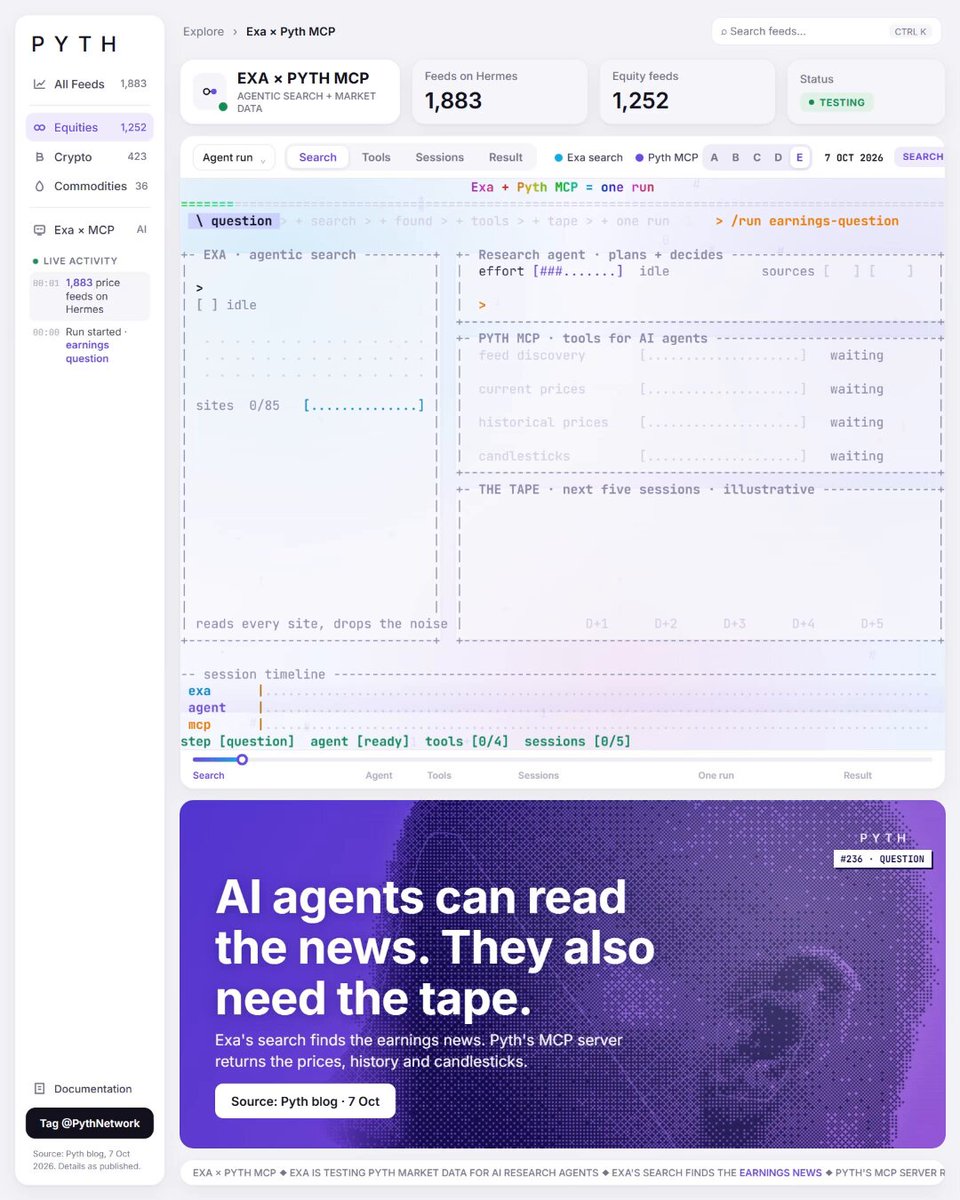Screen dimensions: 960x1200
Task: Toggle the Pyth MCP legend item
Action: coord(666,157)
